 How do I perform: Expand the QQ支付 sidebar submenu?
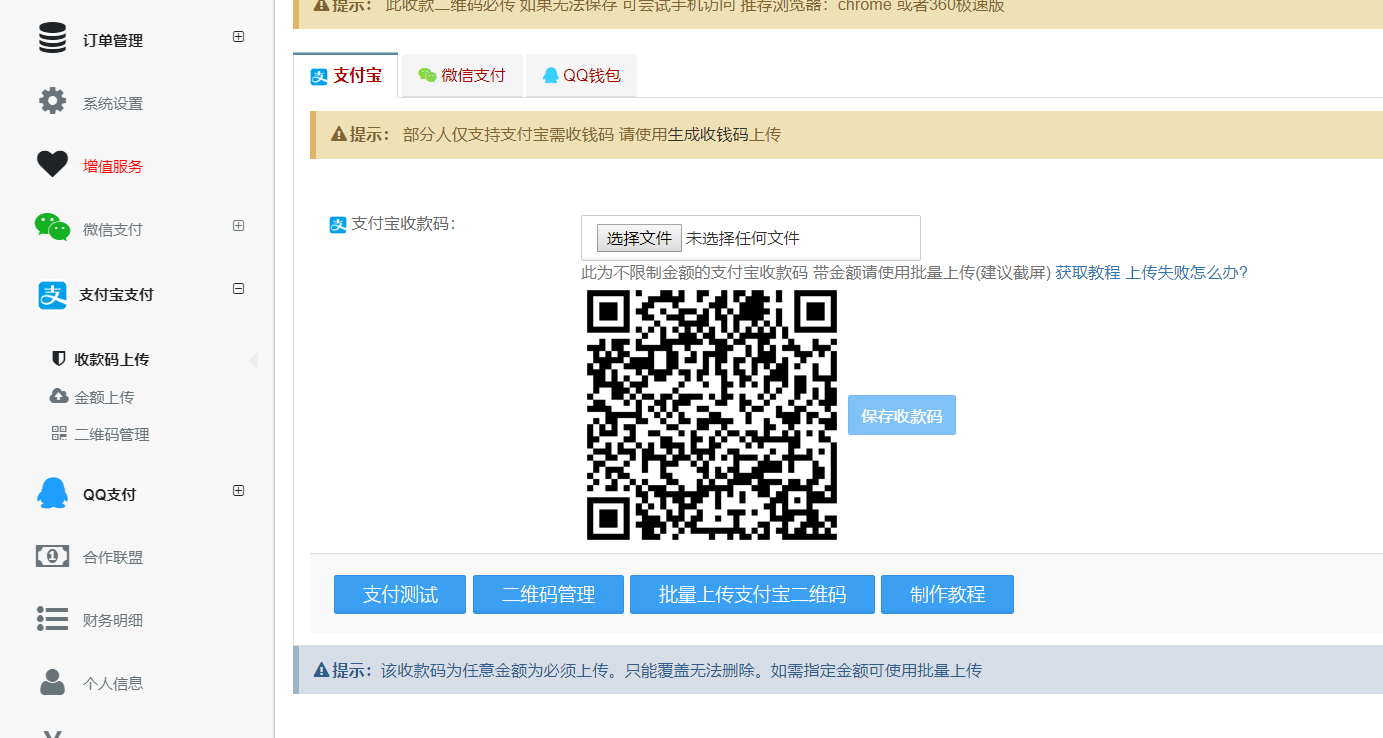[238, 491]
